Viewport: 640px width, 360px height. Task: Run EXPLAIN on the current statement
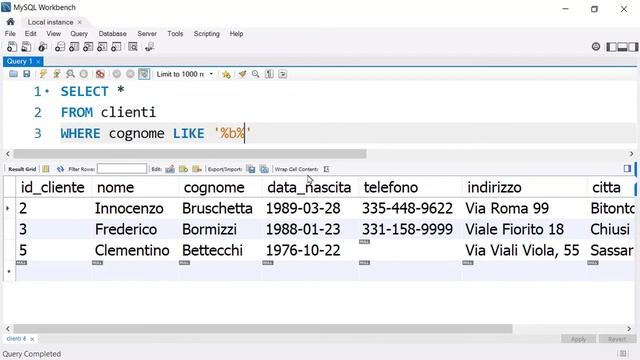coord(70,74)
